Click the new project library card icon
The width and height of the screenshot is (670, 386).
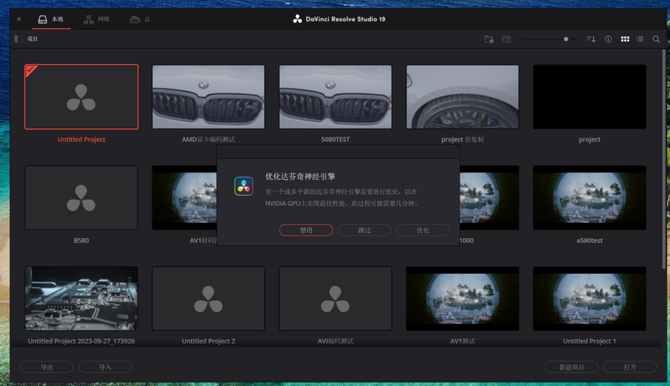(506, 39)
